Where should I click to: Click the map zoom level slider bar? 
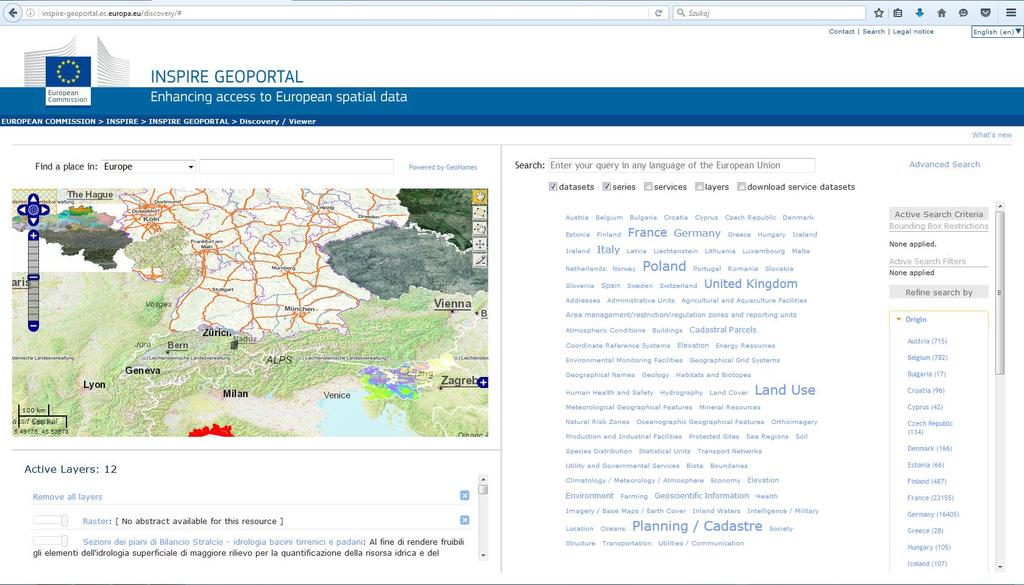click(x=33, y=280)
